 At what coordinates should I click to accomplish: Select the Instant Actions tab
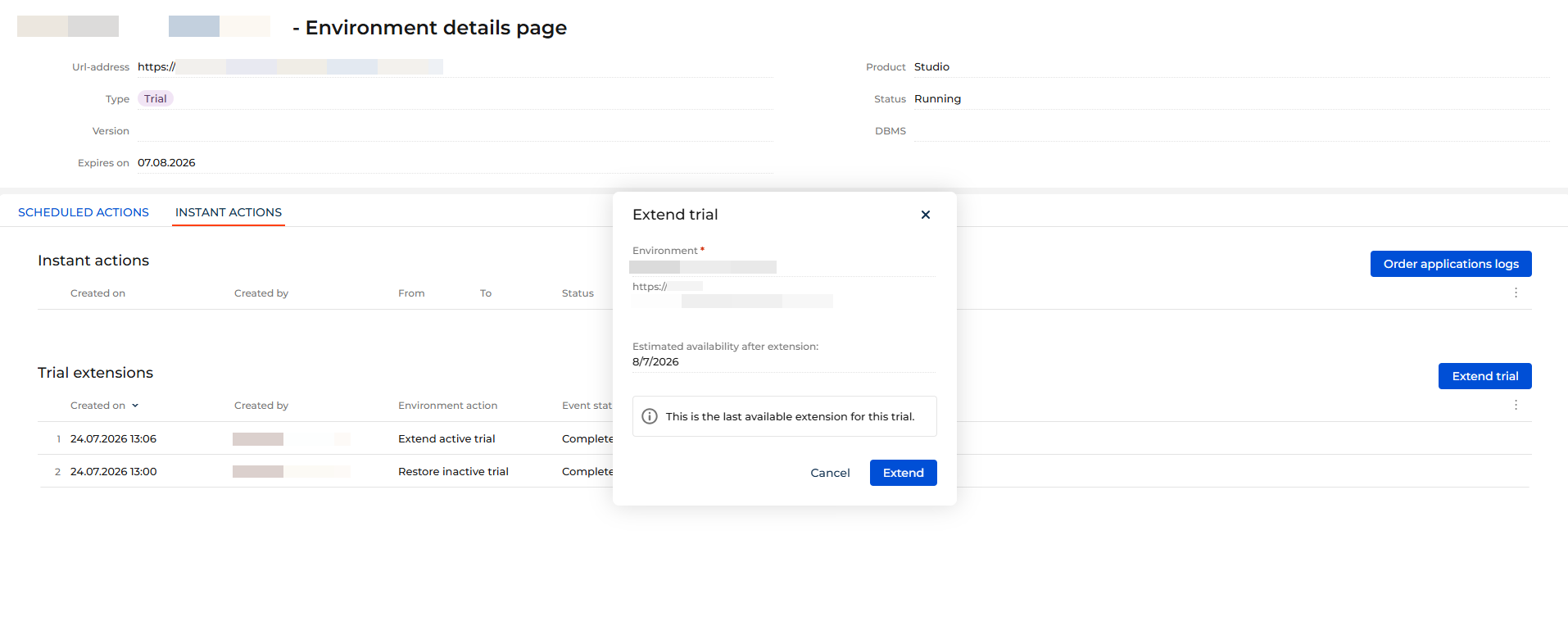click(229, 212)
